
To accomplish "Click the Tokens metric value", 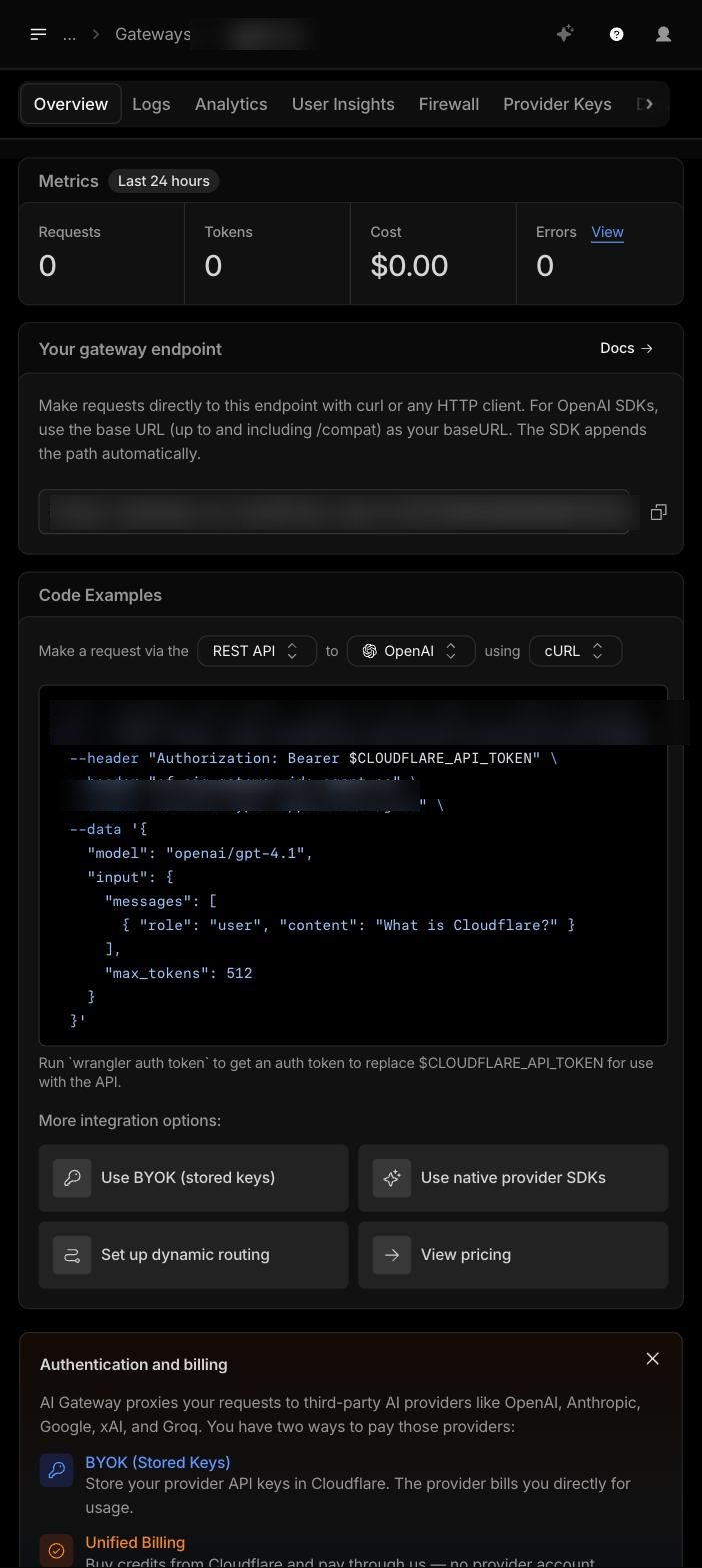I will (213, 266).
